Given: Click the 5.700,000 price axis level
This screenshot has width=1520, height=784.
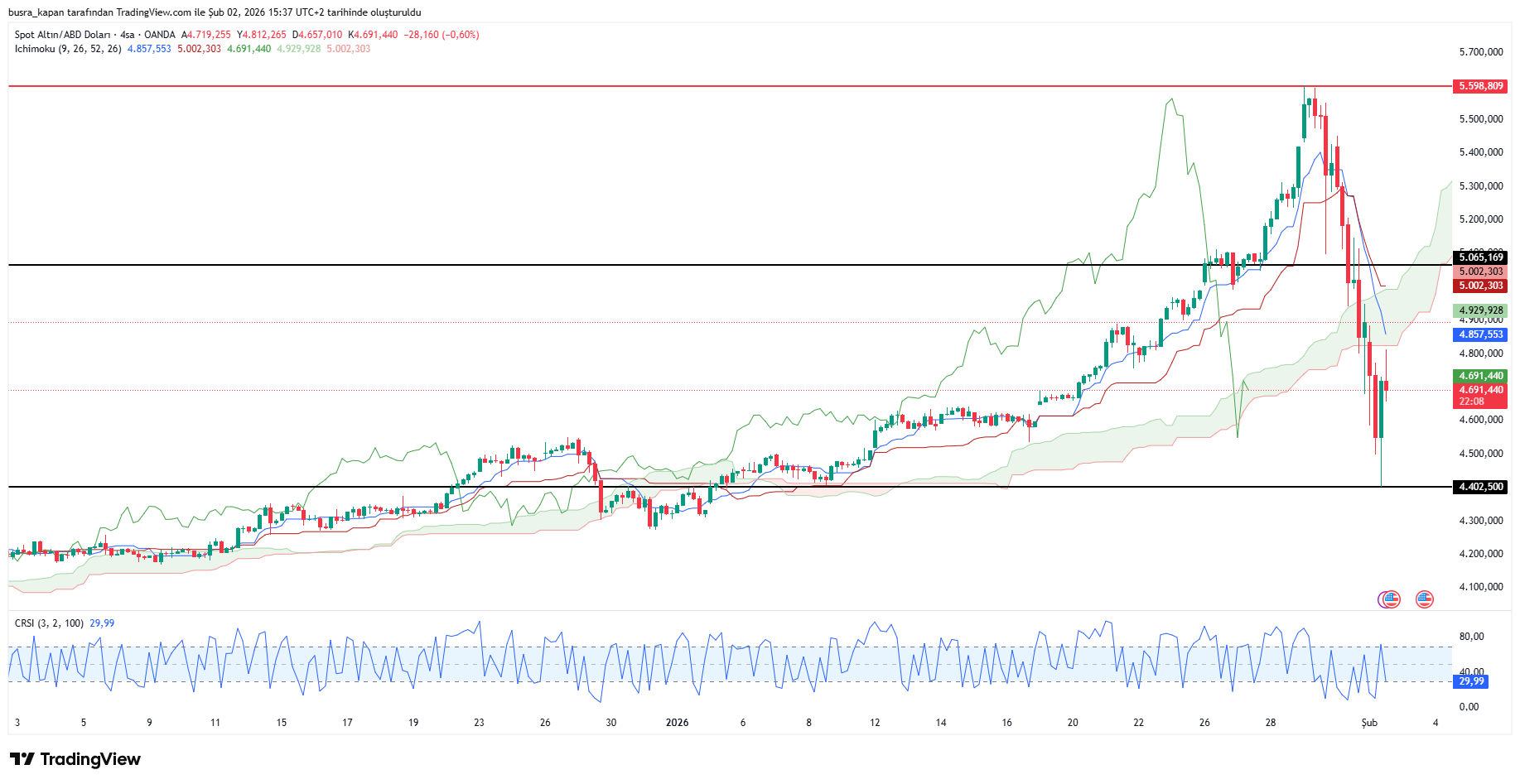Looking at the screenshot, I should pos(1480,52).
